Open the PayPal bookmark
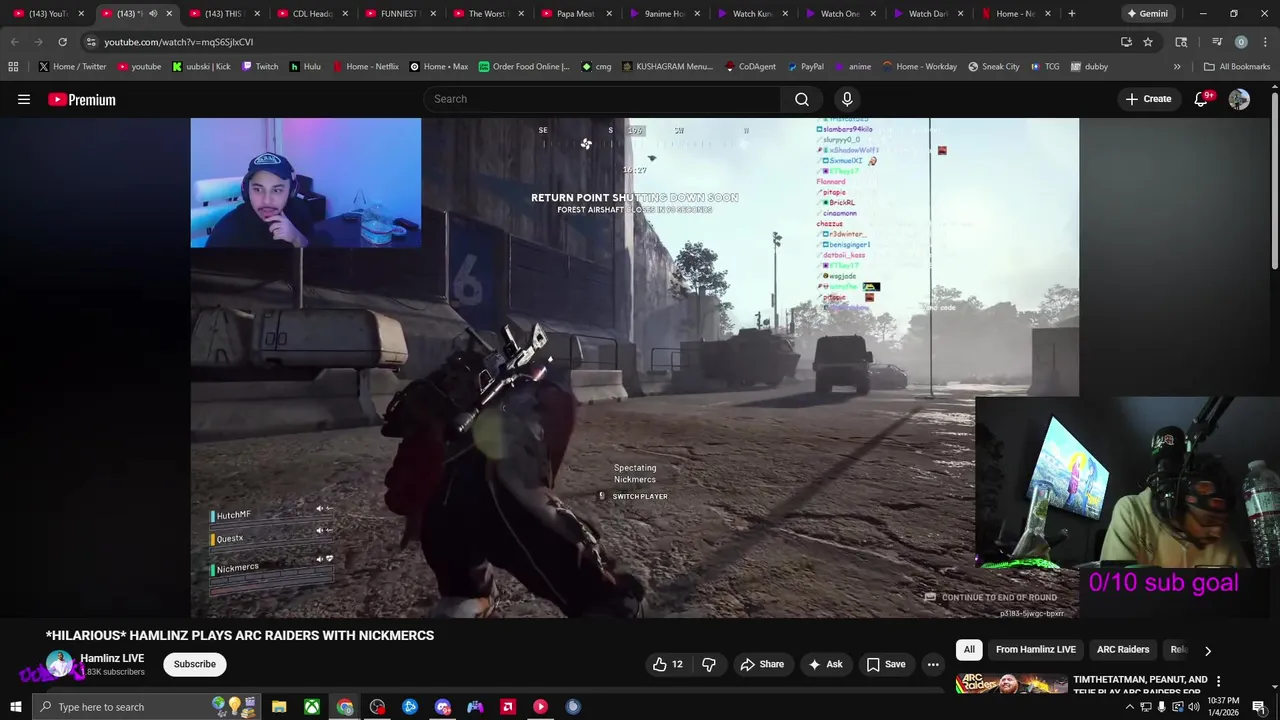Image resolution: width=1280 pixels, height=720 pixels. (x=804, y=67)
